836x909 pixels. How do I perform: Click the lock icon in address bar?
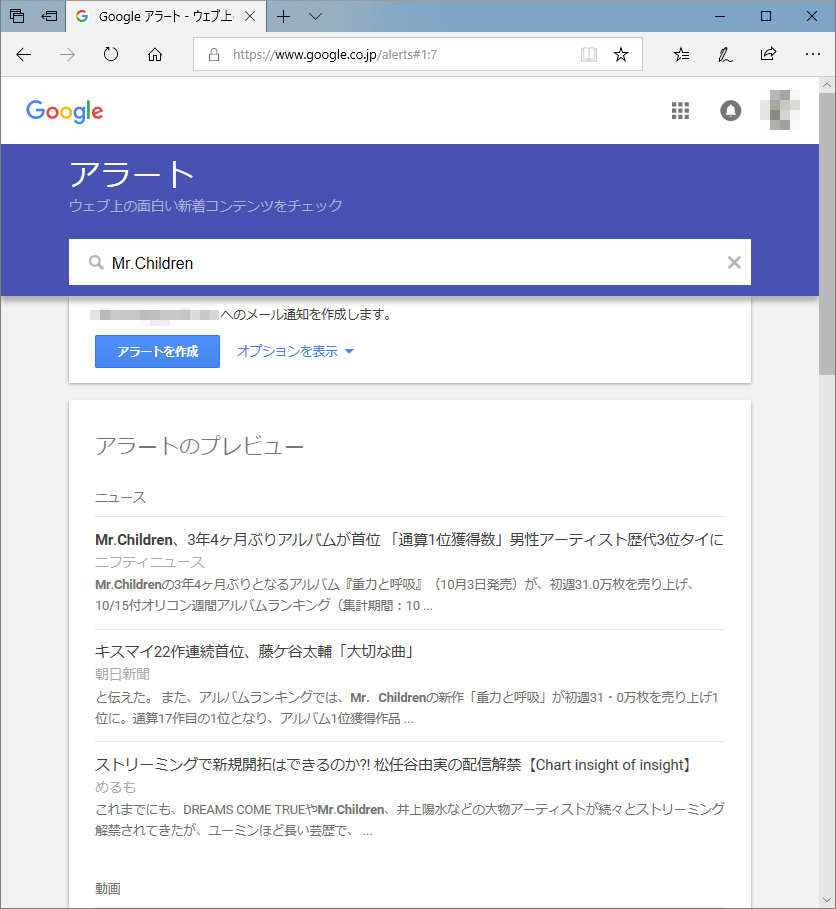[214, 54]
